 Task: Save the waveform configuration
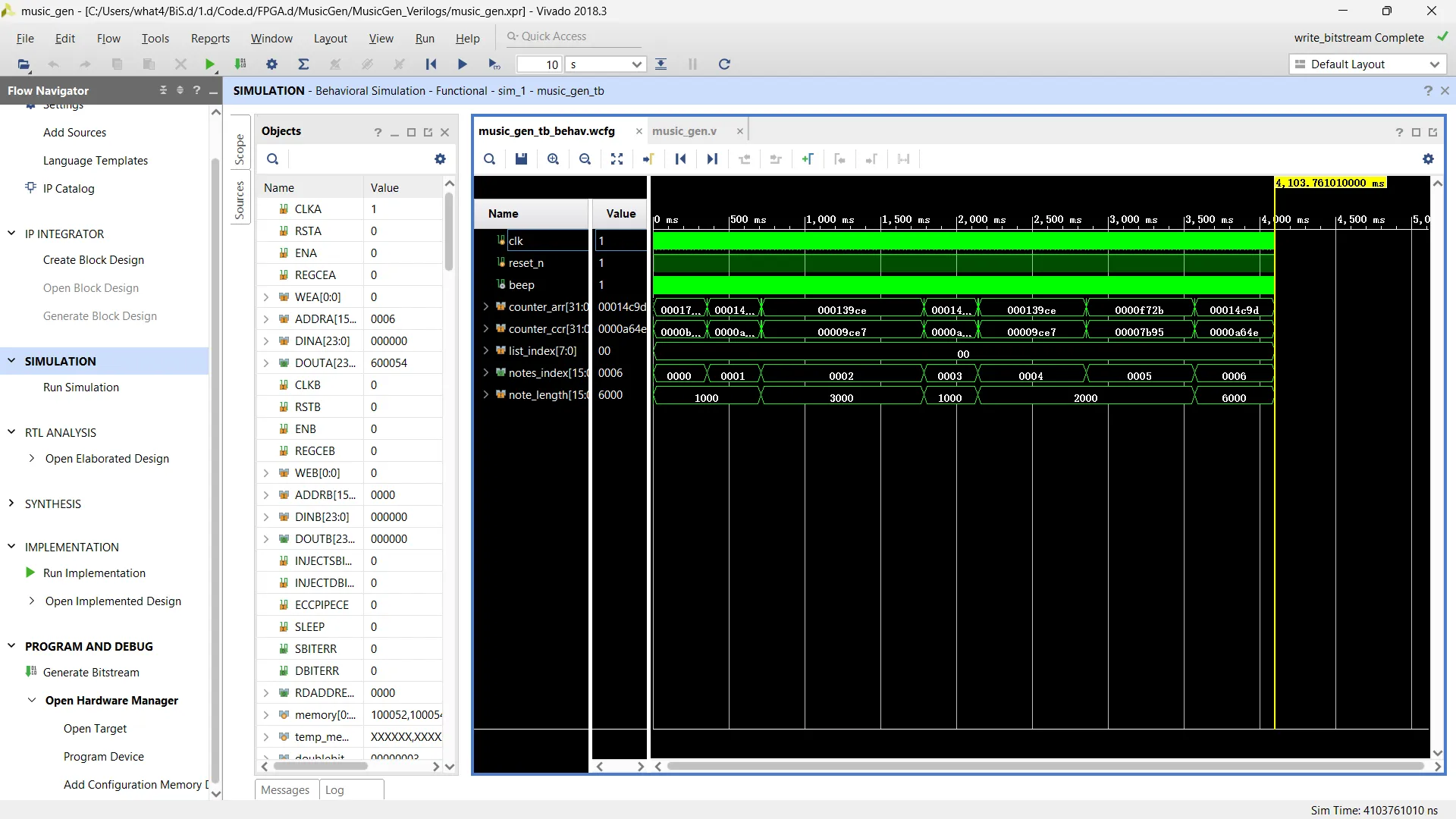(x=521, y=159)
